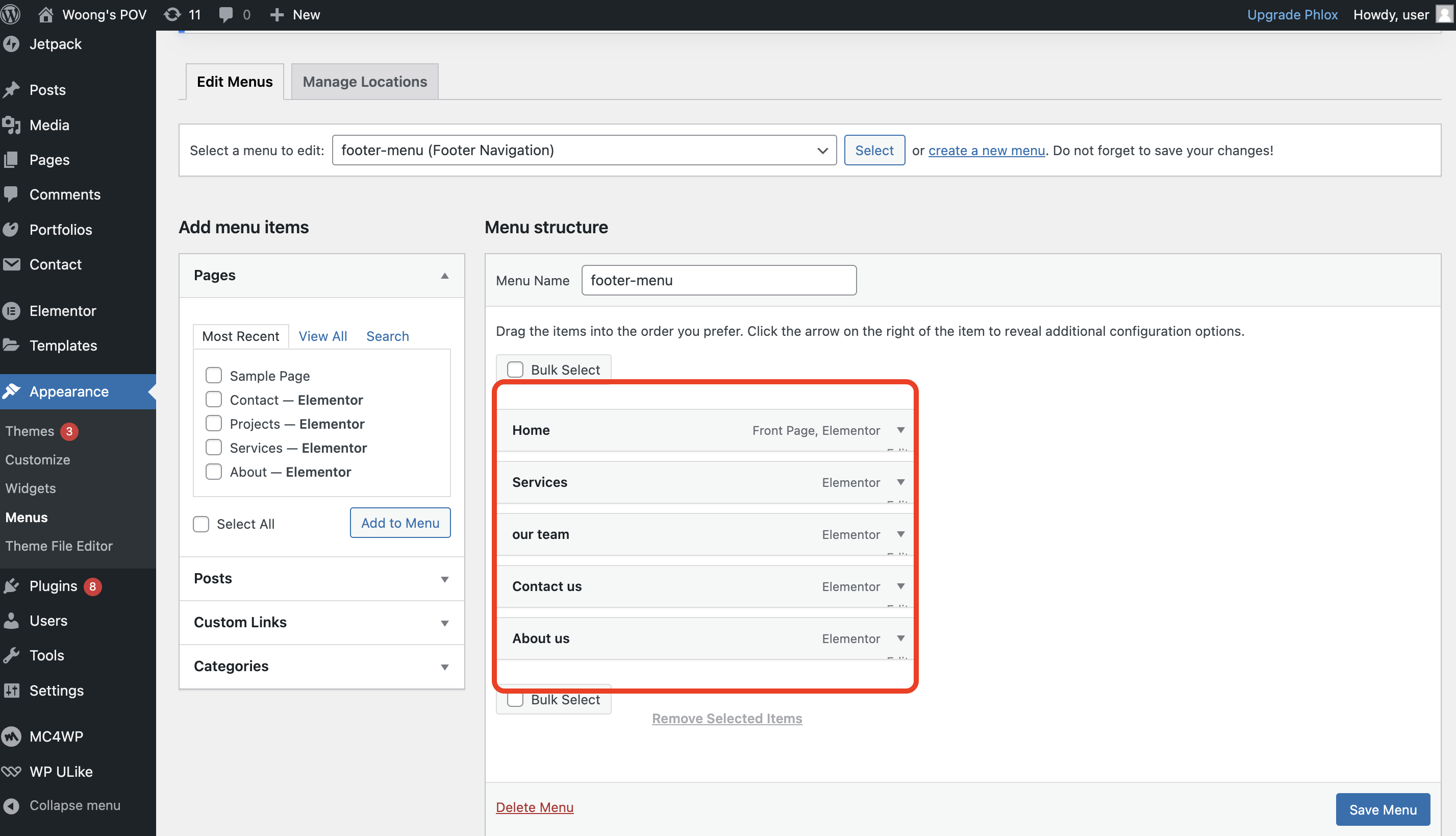Click the Plugins plug icon
The height and width of the screenshot is (836, 1456).
11,586
